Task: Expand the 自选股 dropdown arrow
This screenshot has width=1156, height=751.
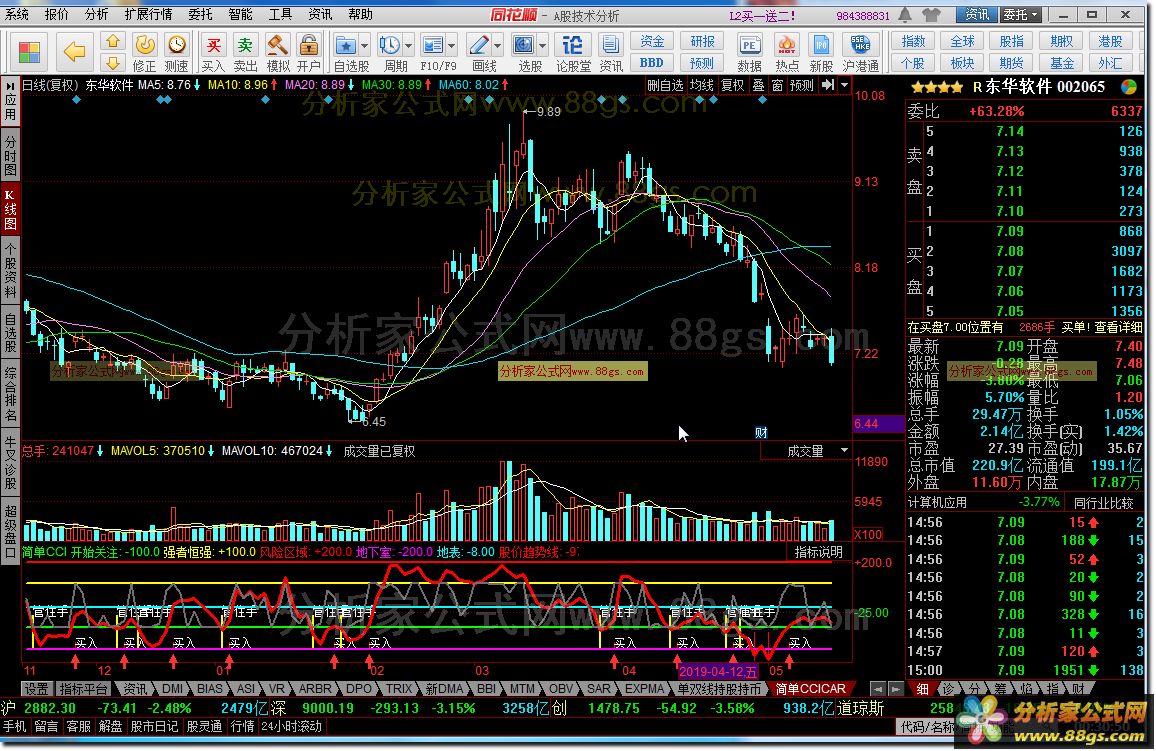Action: (364, 46)
